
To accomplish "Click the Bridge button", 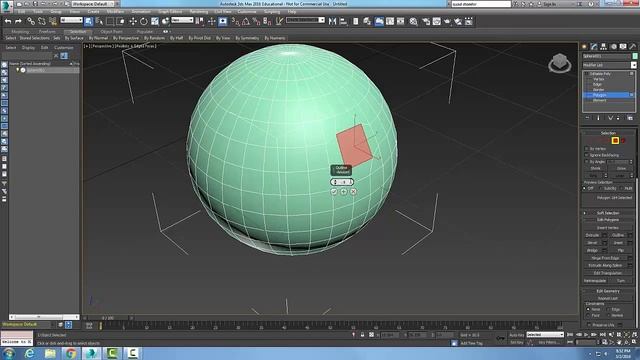I will (x=592, y=250).
